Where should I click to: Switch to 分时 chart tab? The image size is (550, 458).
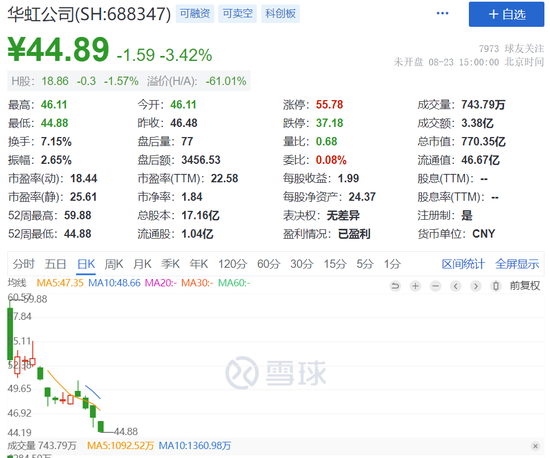tap(24, 264)
